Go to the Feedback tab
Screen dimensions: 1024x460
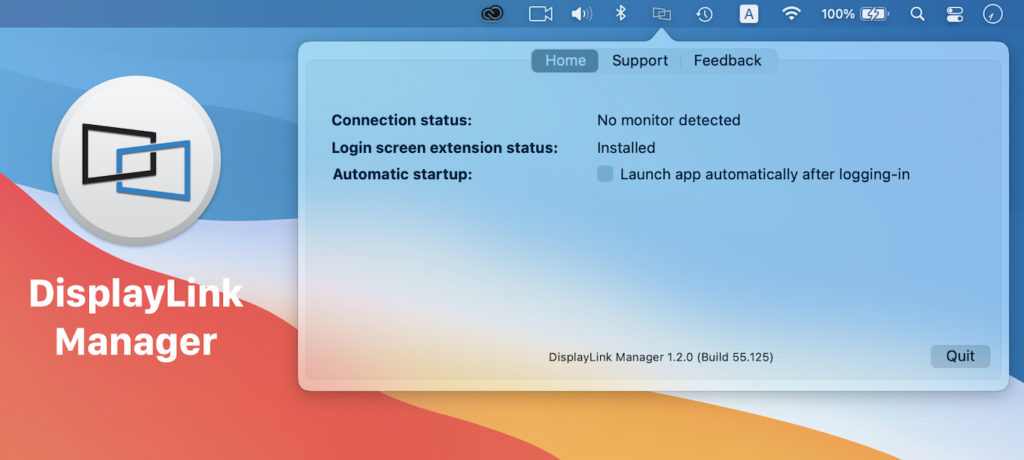[x=727, y=61]
